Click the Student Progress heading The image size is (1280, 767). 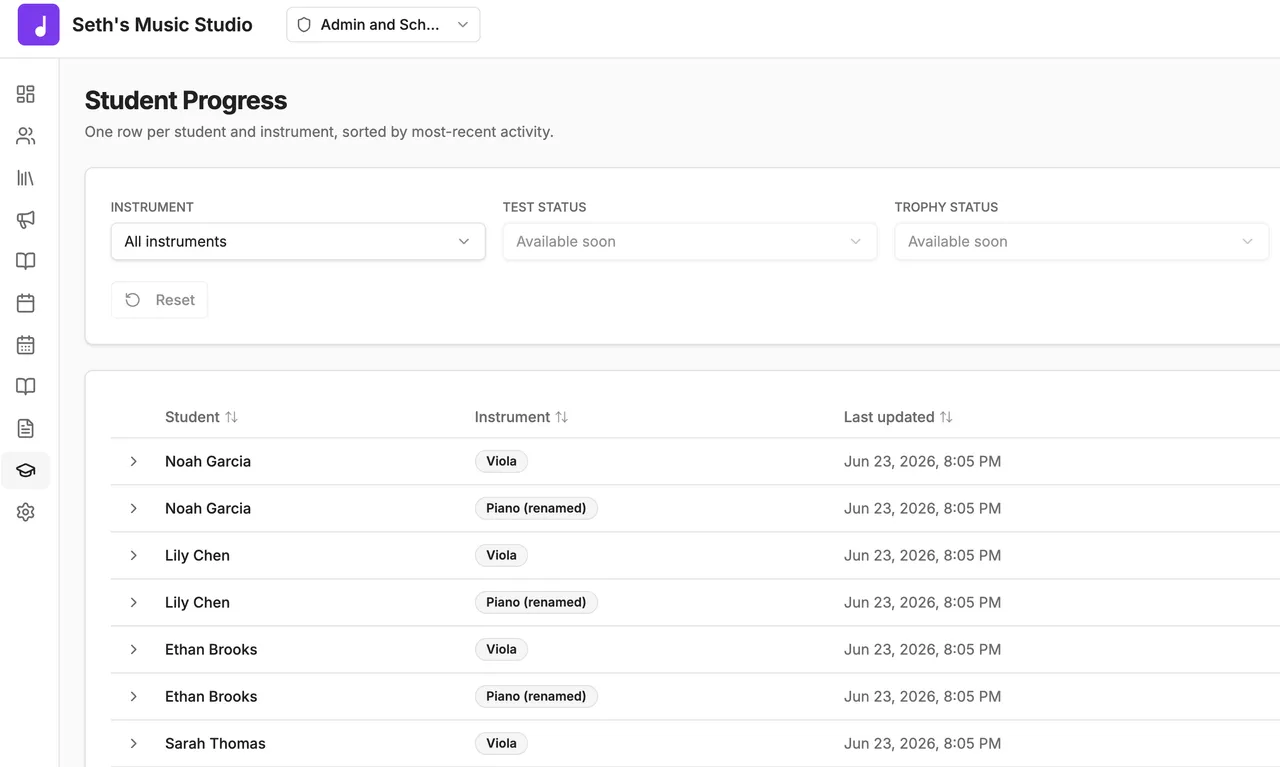click(186, 100)
